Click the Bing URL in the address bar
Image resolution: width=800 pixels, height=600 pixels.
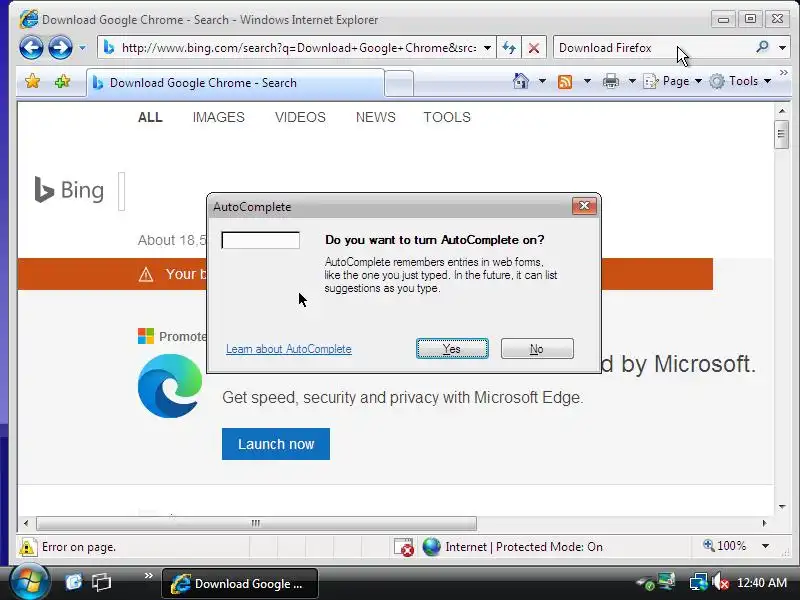(298, 48)
